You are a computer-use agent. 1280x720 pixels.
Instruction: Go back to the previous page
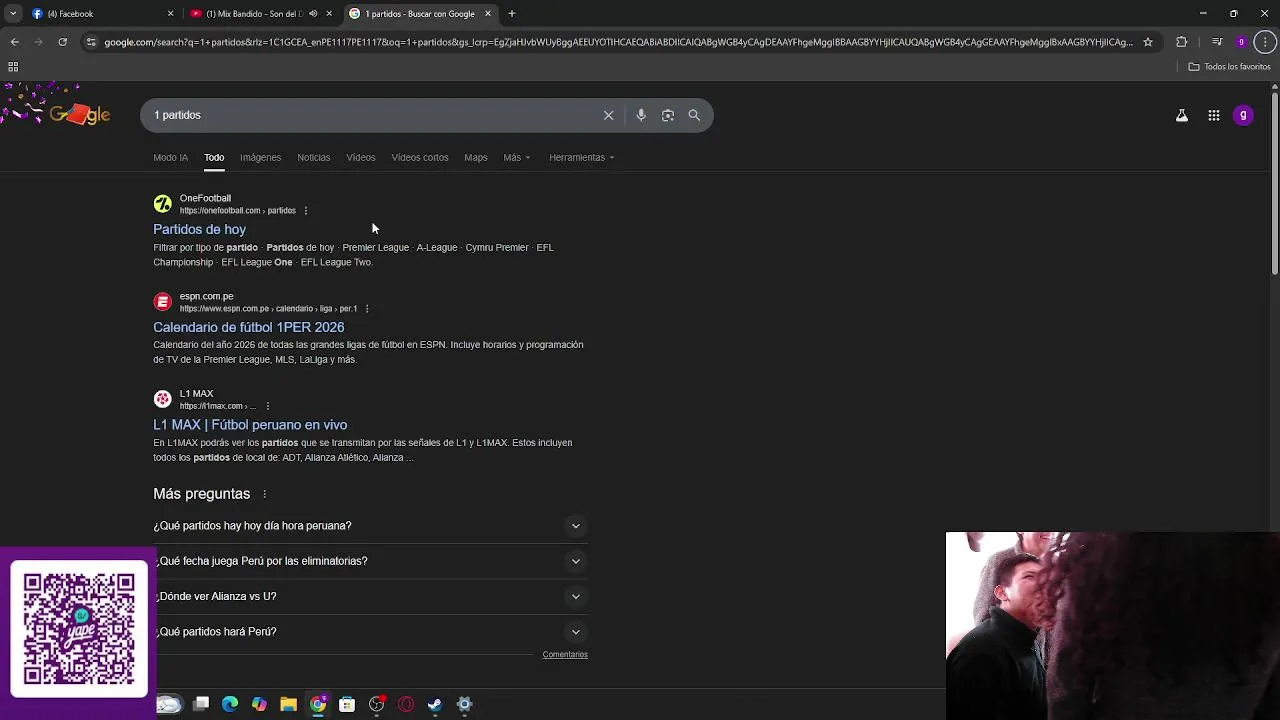pos(14,42)
